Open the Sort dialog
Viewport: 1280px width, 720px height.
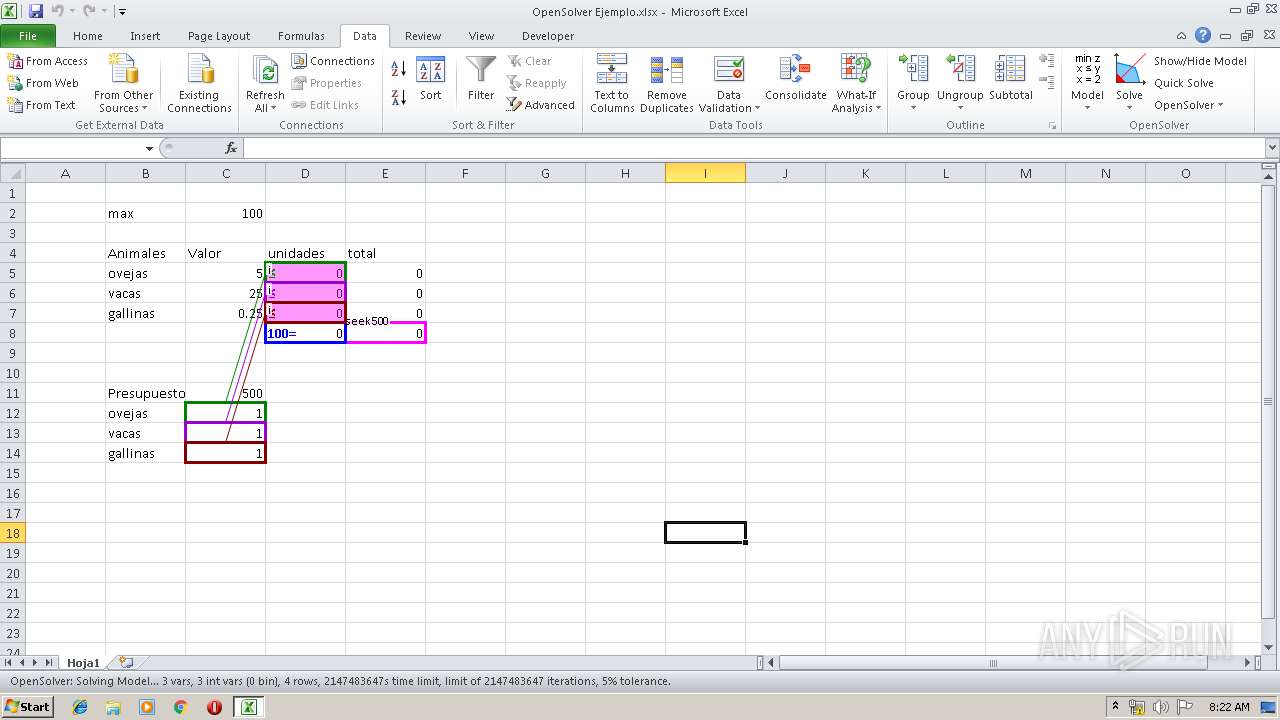(430, 80)
